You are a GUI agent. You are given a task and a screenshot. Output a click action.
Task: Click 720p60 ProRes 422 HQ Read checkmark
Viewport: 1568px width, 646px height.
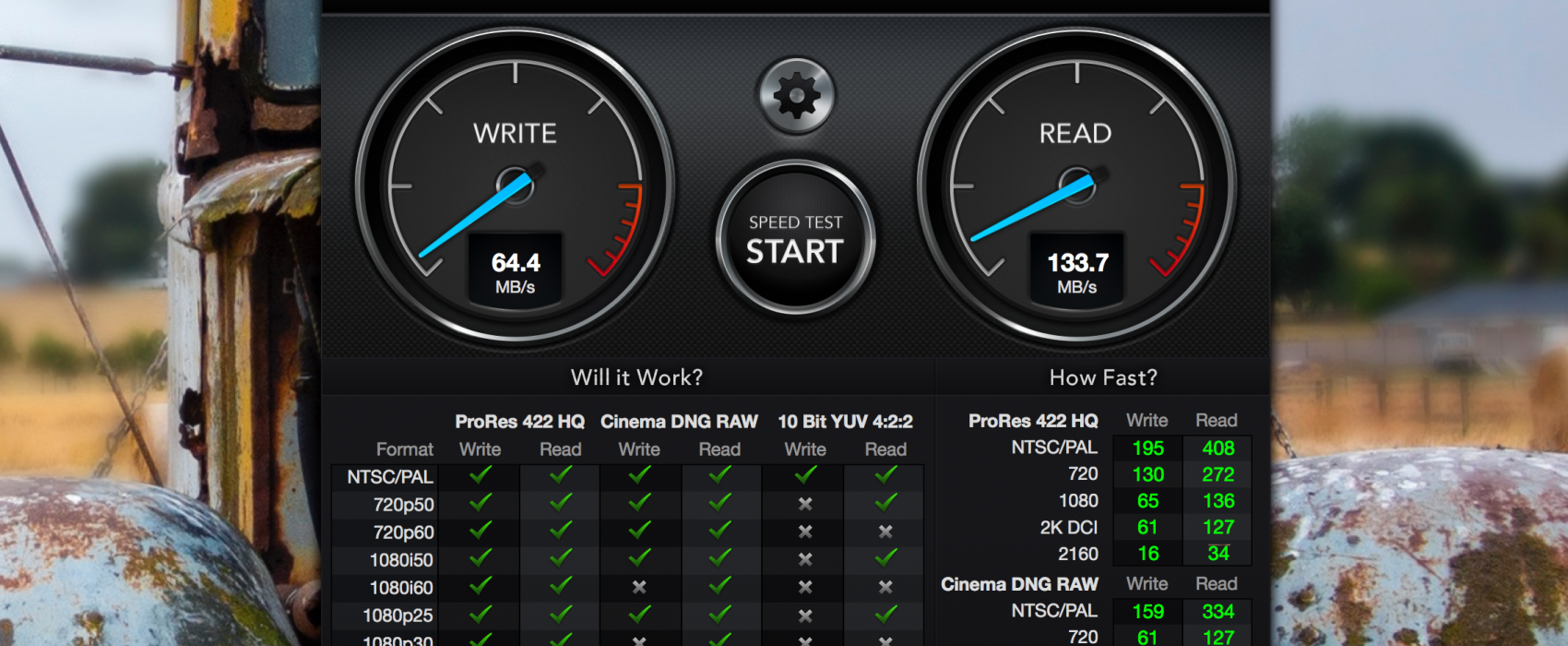(561, 531)
